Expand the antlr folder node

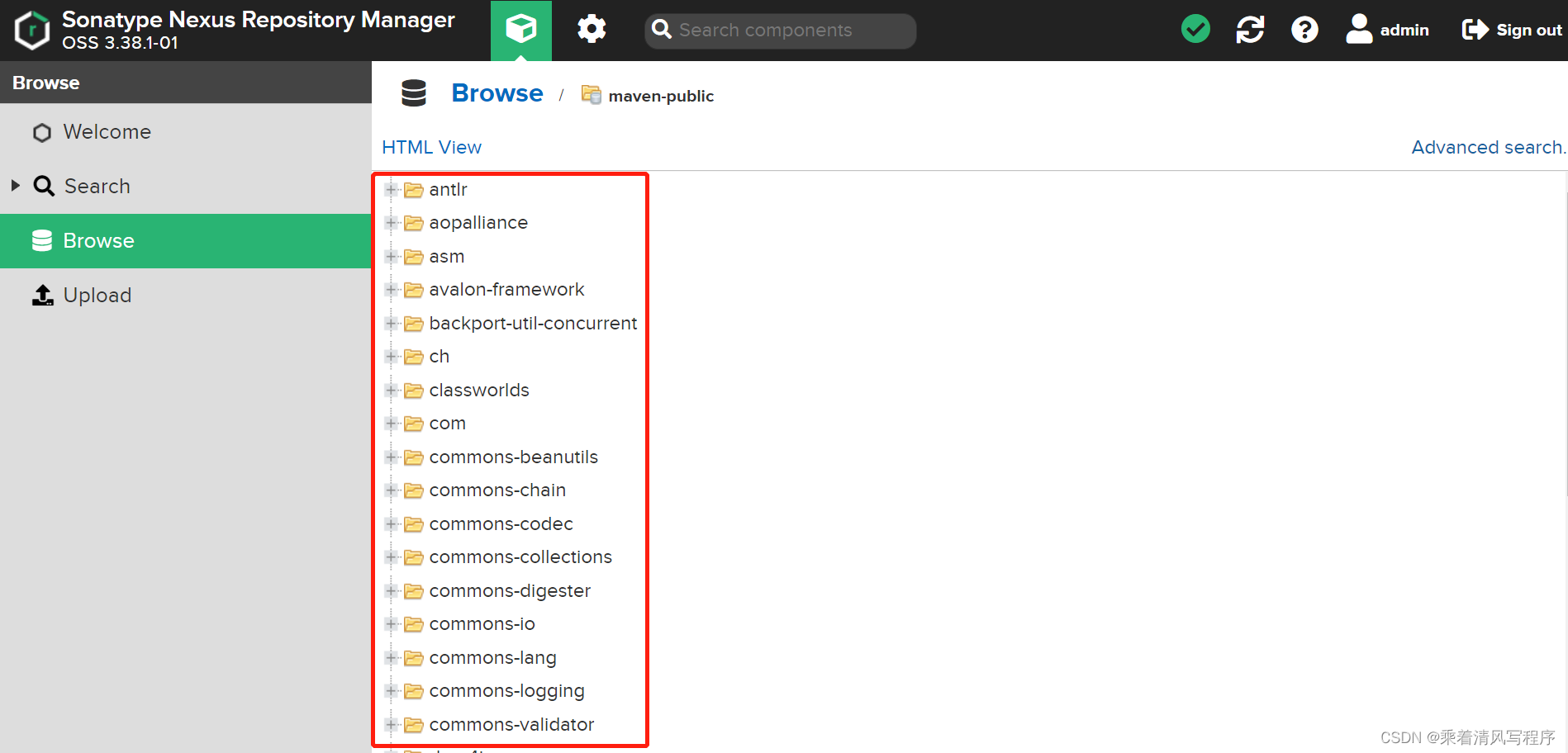coord(392,190)
